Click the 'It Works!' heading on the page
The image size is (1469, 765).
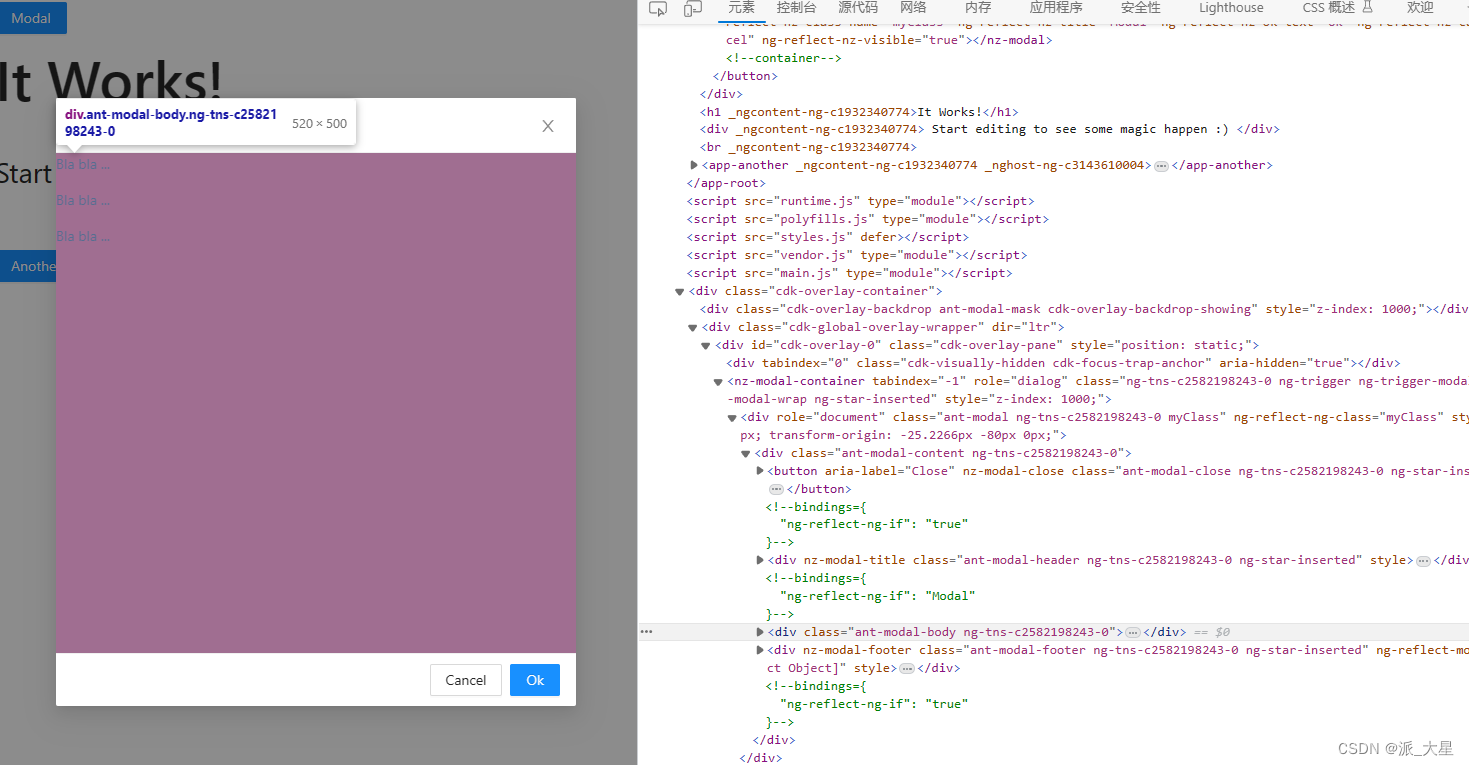(x=111, y=82)
